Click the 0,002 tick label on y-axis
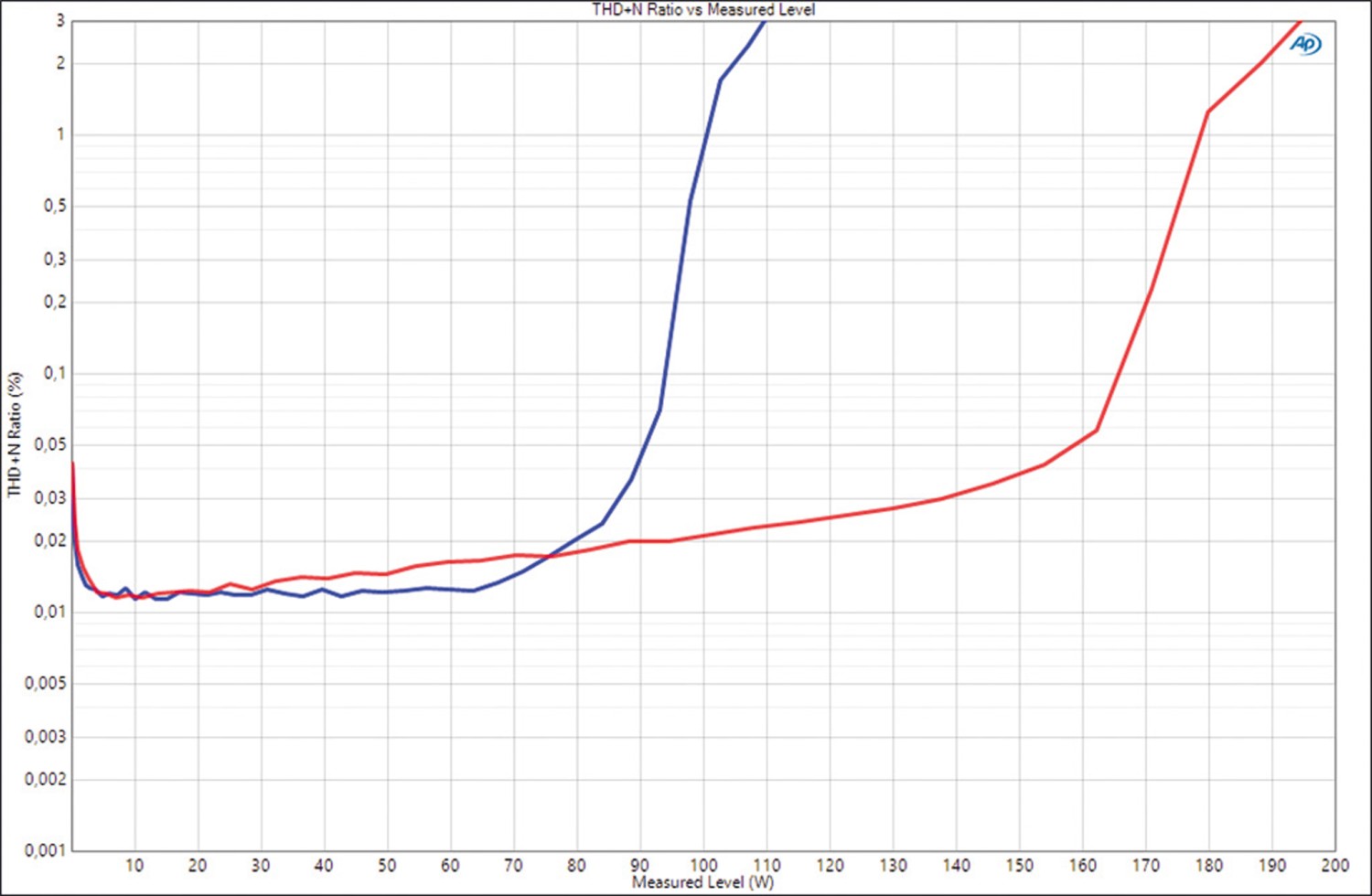Screen dimensions: 1372x896 46,779
